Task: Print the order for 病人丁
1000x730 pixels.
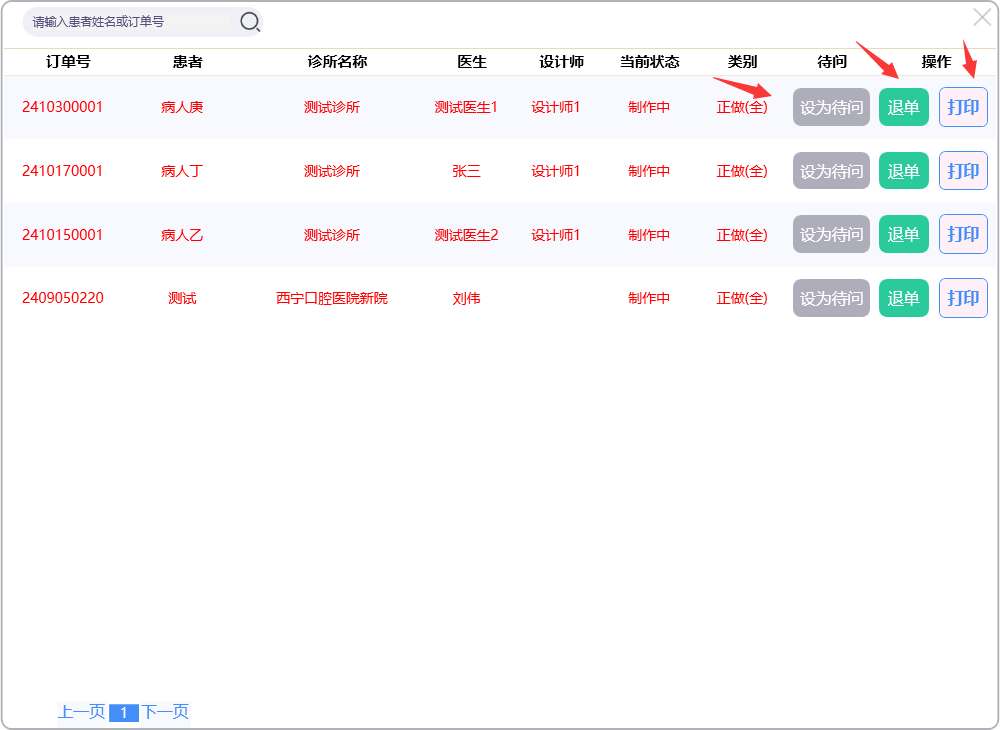Action: pos(963,171)
